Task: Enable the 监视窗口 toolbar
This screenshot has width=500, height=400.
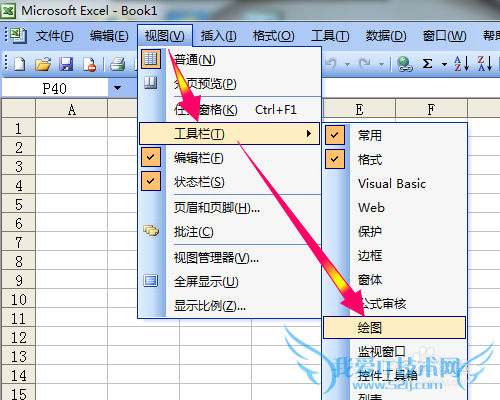Action: click(x=395, y=352)
